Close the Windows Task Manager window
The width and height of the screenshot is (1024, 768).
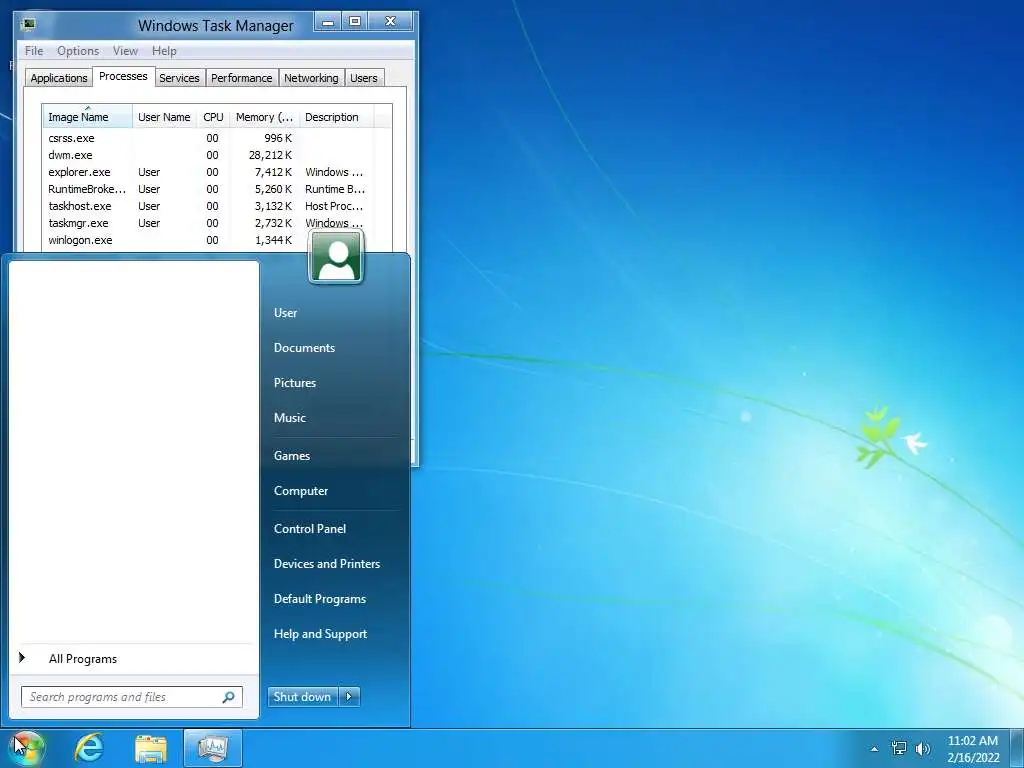(391, 22)
